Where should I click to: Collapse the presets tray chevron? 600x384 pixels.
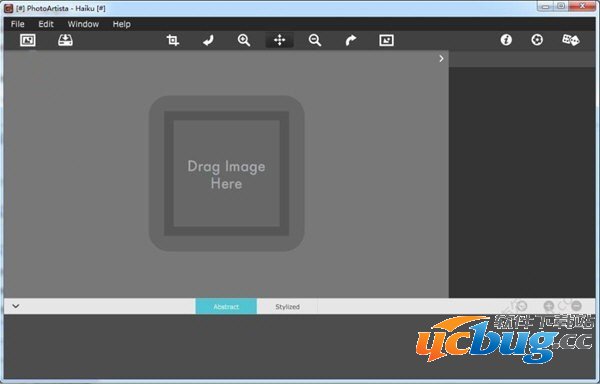pyautogui.click(x=16, y=306)
